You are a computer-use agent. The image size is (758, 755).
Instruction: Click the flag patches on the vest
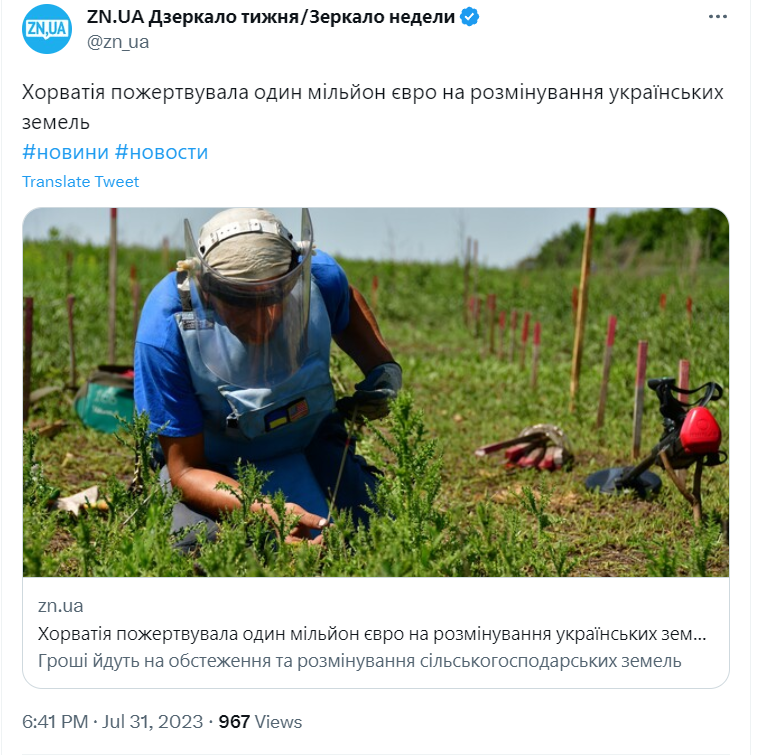286,415
